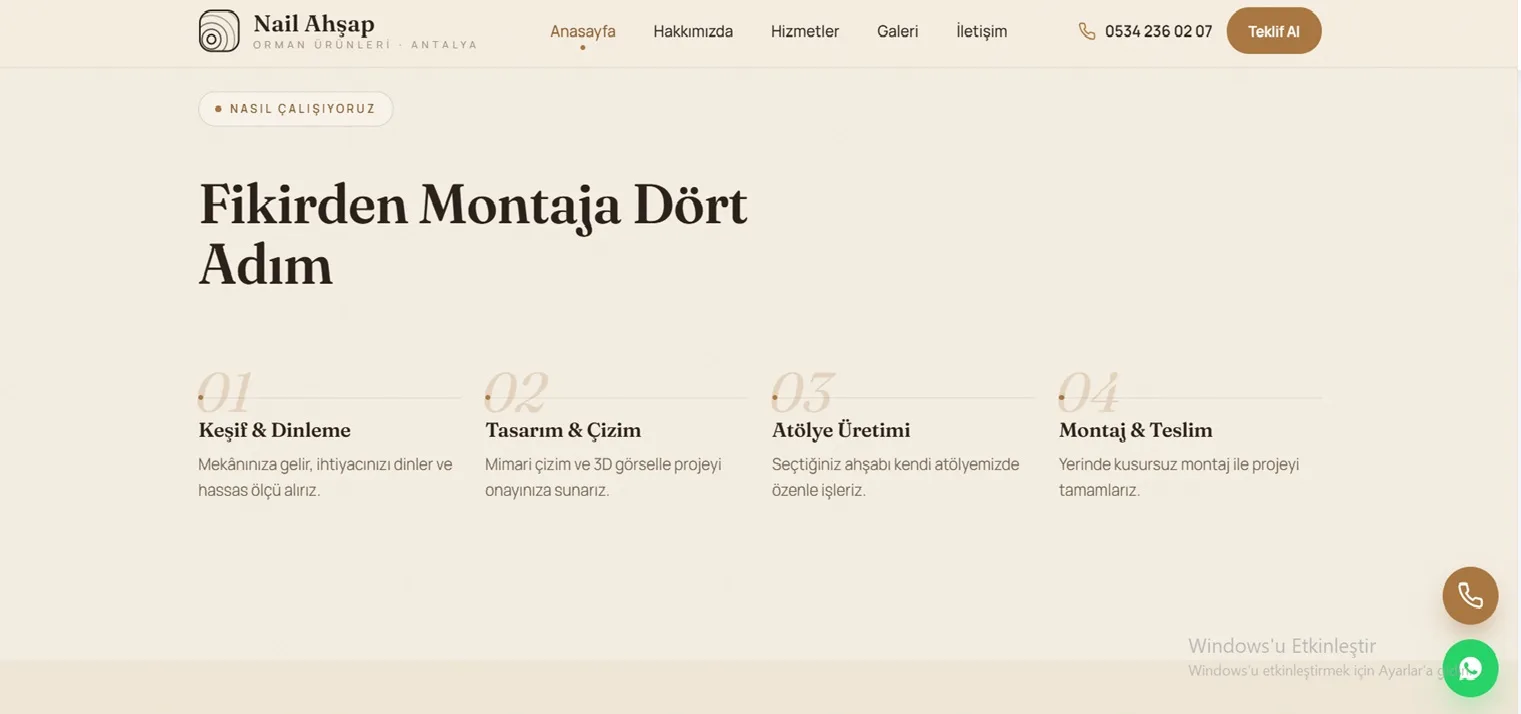
Task: Click the step number 03
Action: click(x=803, y=392)
